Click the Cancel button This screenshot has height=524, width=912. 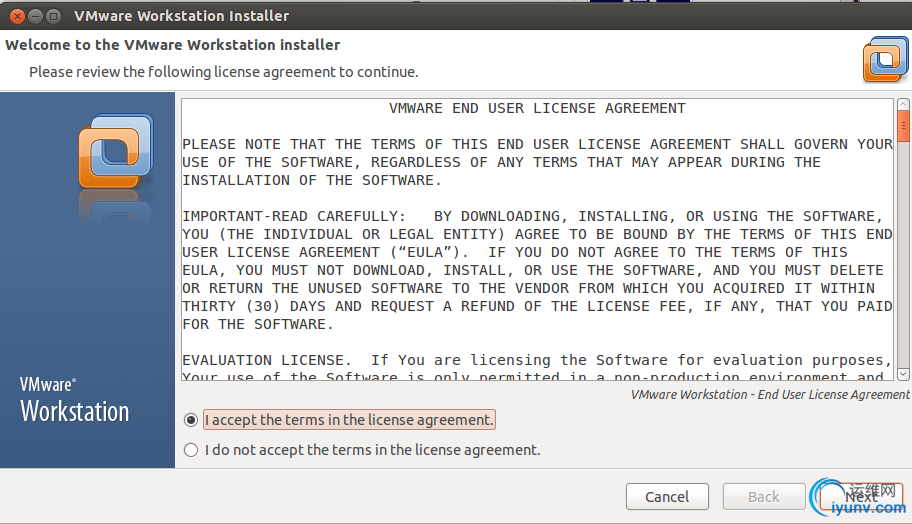[667, 497]
